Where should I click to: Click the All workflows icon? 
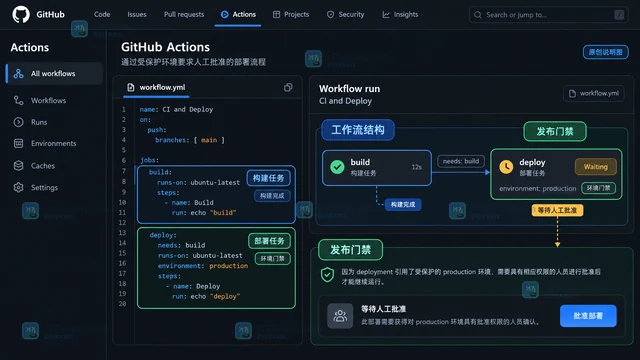[18, 73]
